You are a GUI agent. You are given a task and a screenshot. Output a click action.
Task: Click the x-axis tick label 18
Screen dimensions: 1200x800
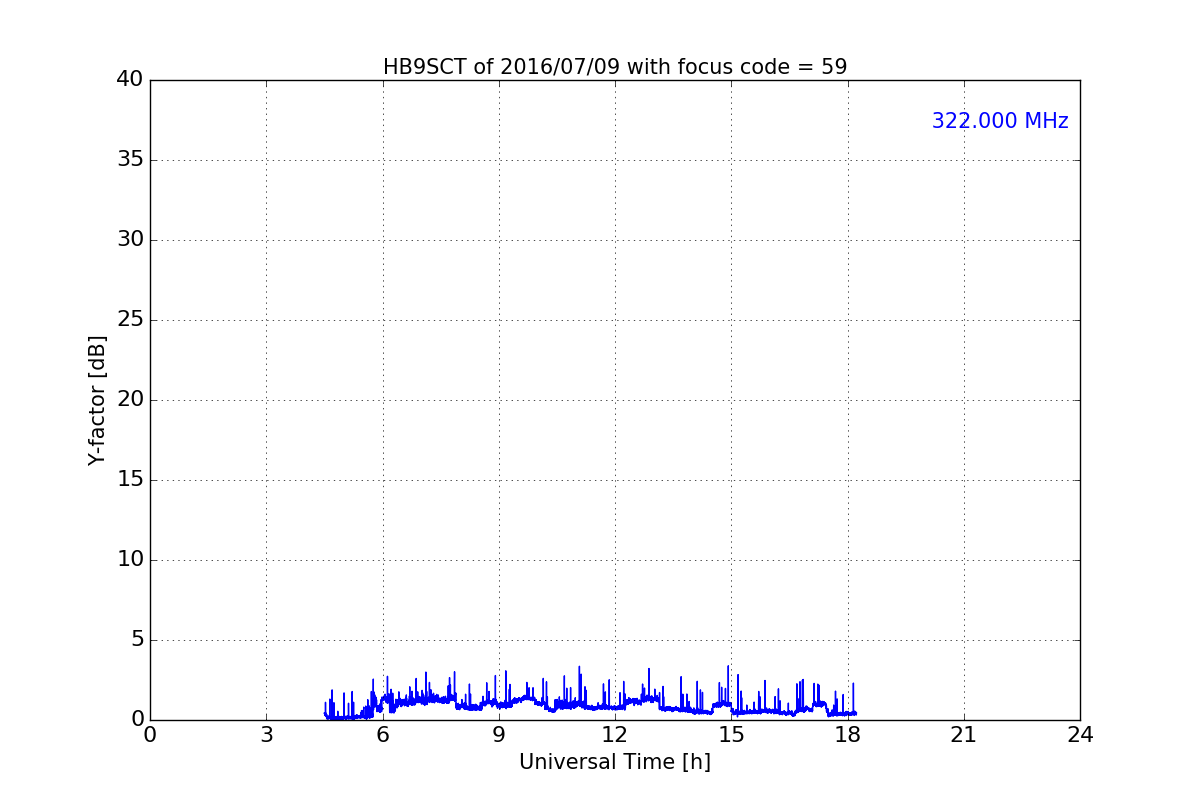click(x=848, y=735)
